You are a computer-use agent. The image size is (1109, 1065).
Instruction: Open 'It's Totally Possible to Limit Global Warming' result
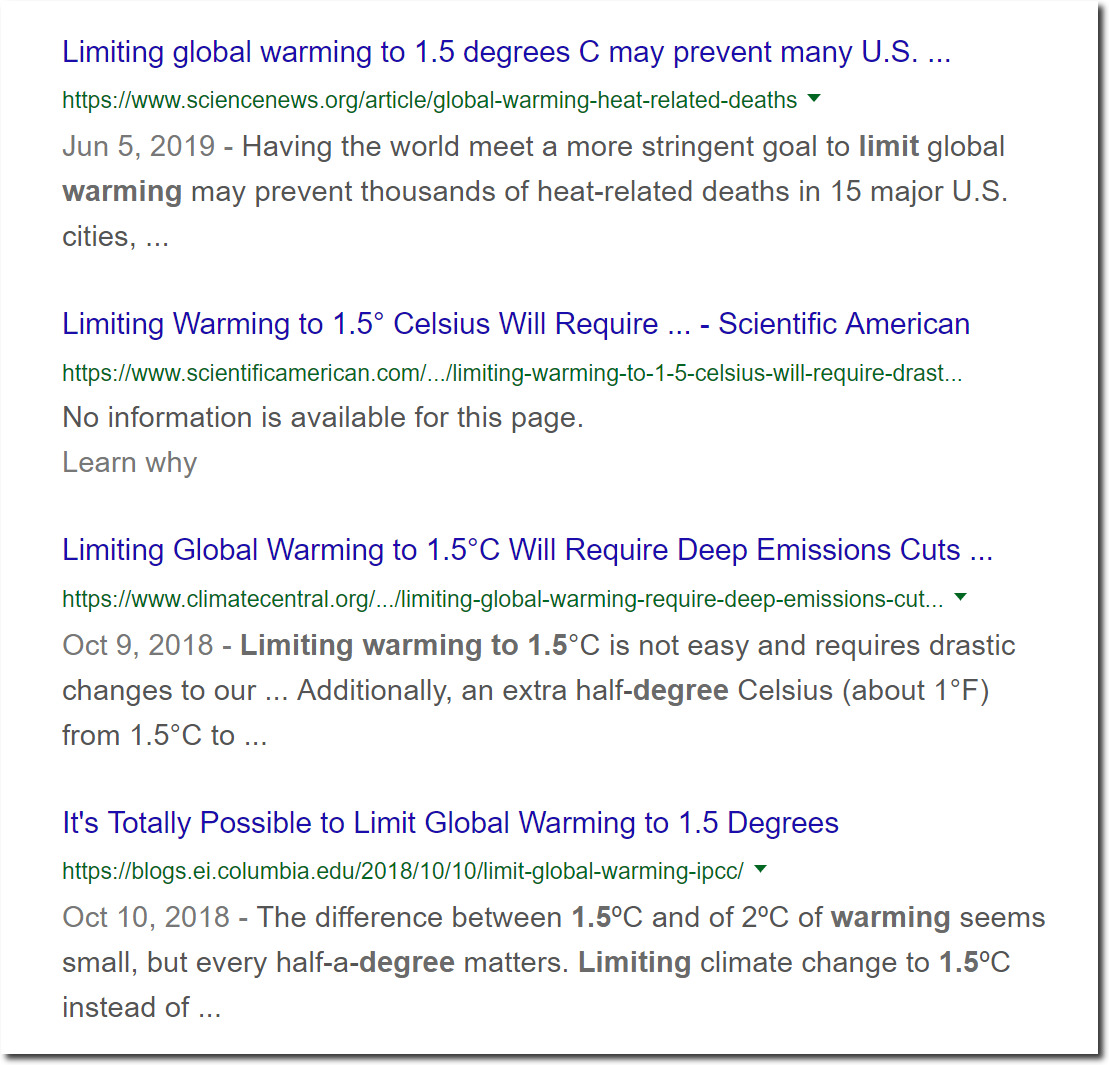(451, 823)
